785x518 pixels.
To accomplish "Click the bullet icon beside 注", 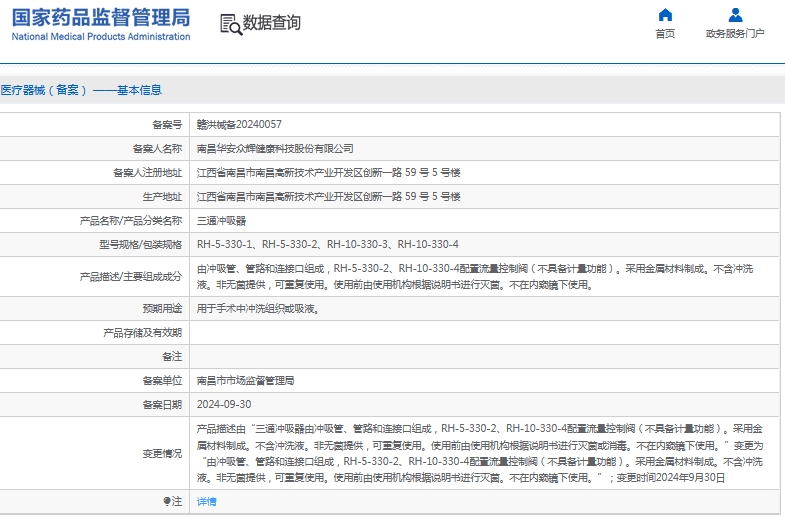I will coord(167,501).
